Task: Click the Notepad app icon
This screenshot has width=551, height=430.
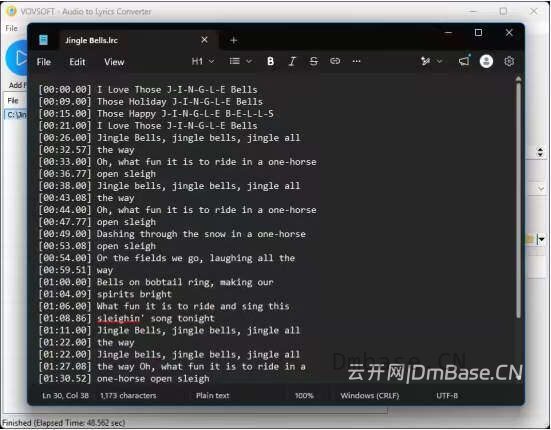Action: (x=44, y=40)
